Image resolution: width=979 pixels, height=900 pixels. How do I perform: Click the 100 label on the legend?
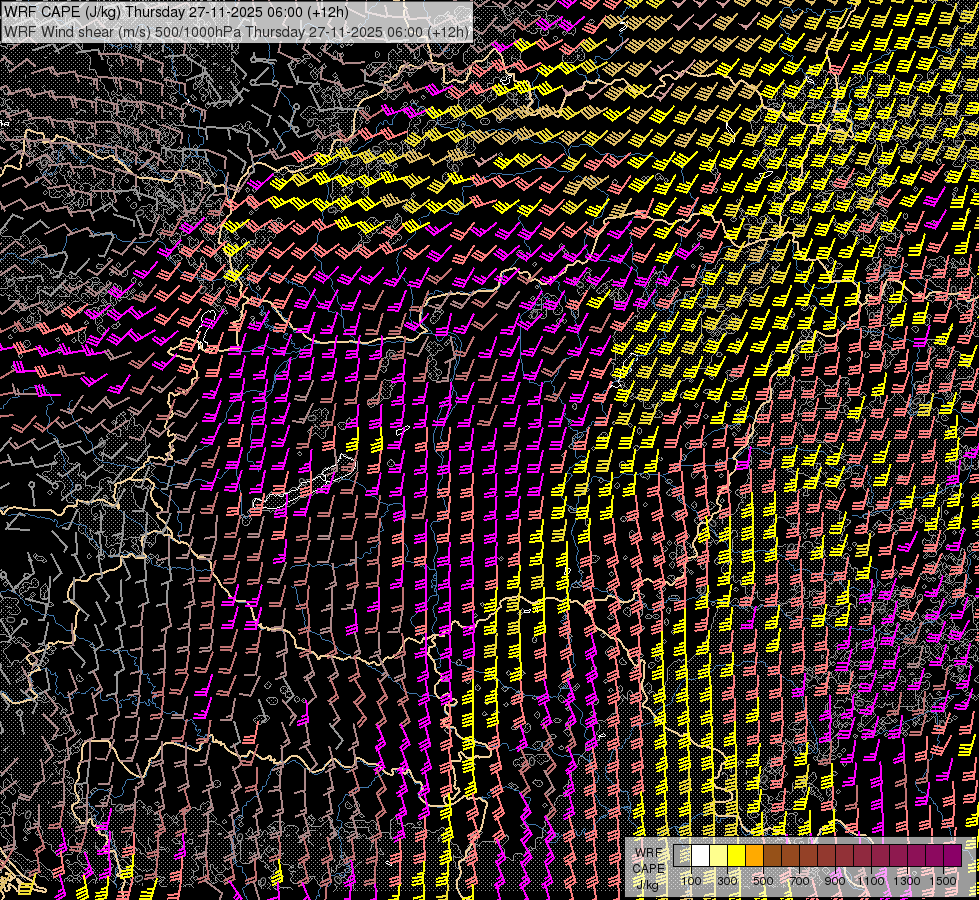click(691, 881)
